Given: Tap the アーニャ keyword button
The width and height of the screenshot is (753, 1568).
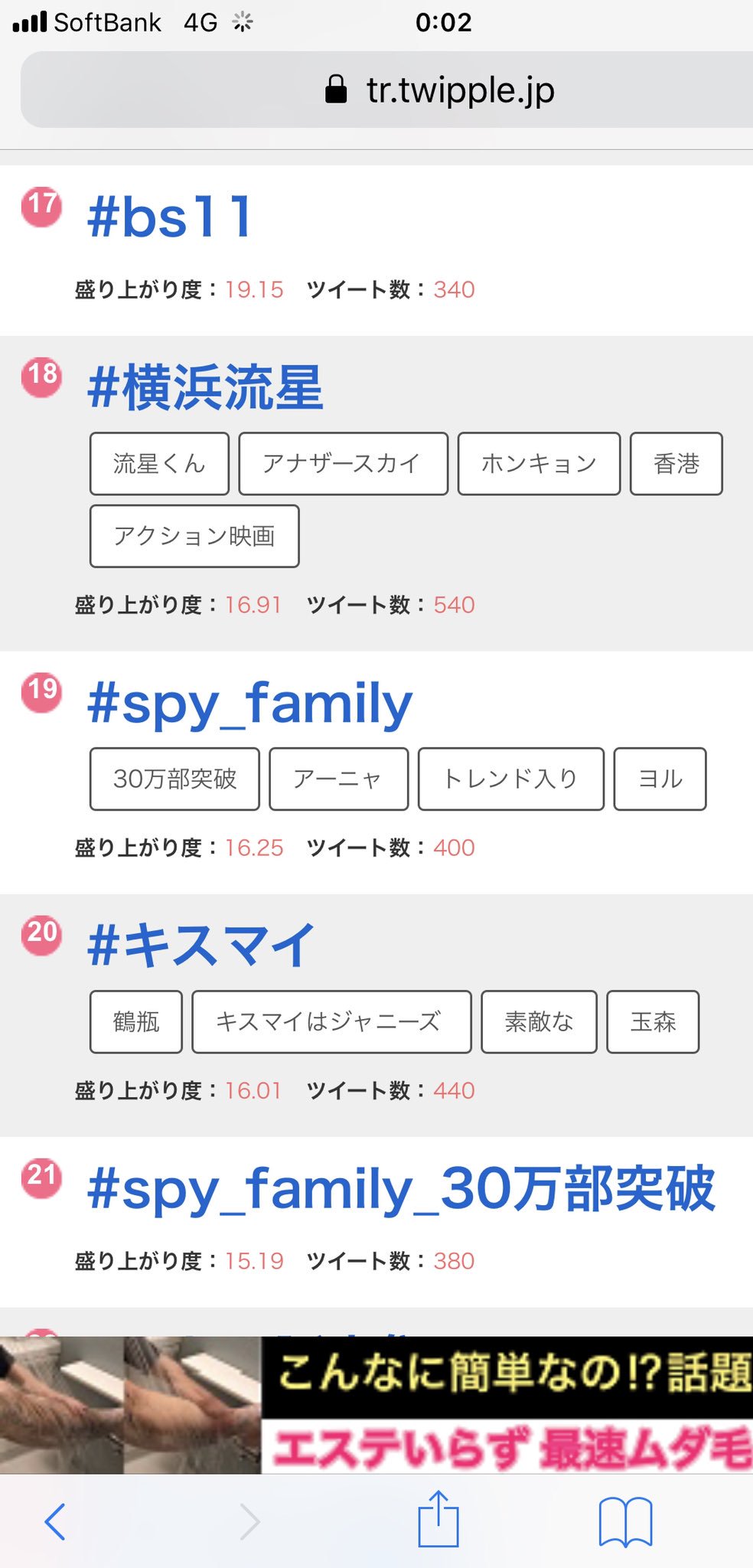Looking at the screenshot, I should [x=337, y=778].
